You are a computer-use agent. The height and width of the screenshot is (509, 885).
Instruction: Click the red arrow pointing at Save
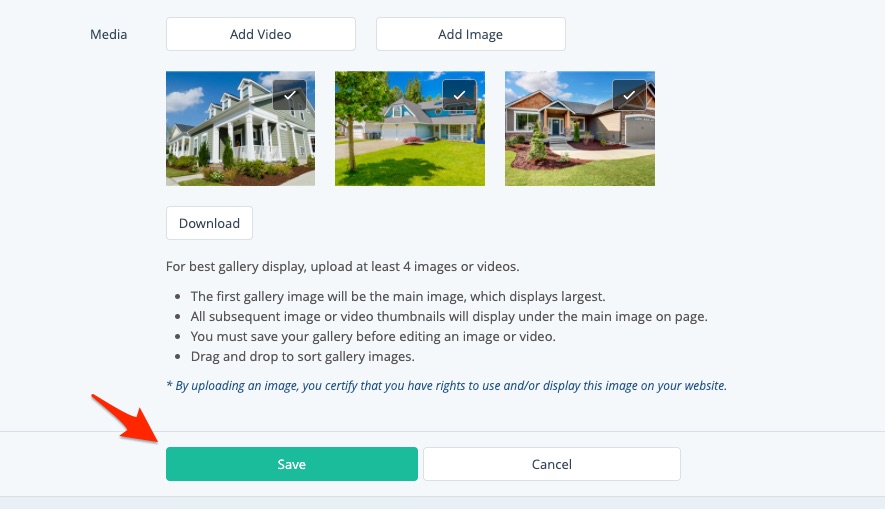125,418
